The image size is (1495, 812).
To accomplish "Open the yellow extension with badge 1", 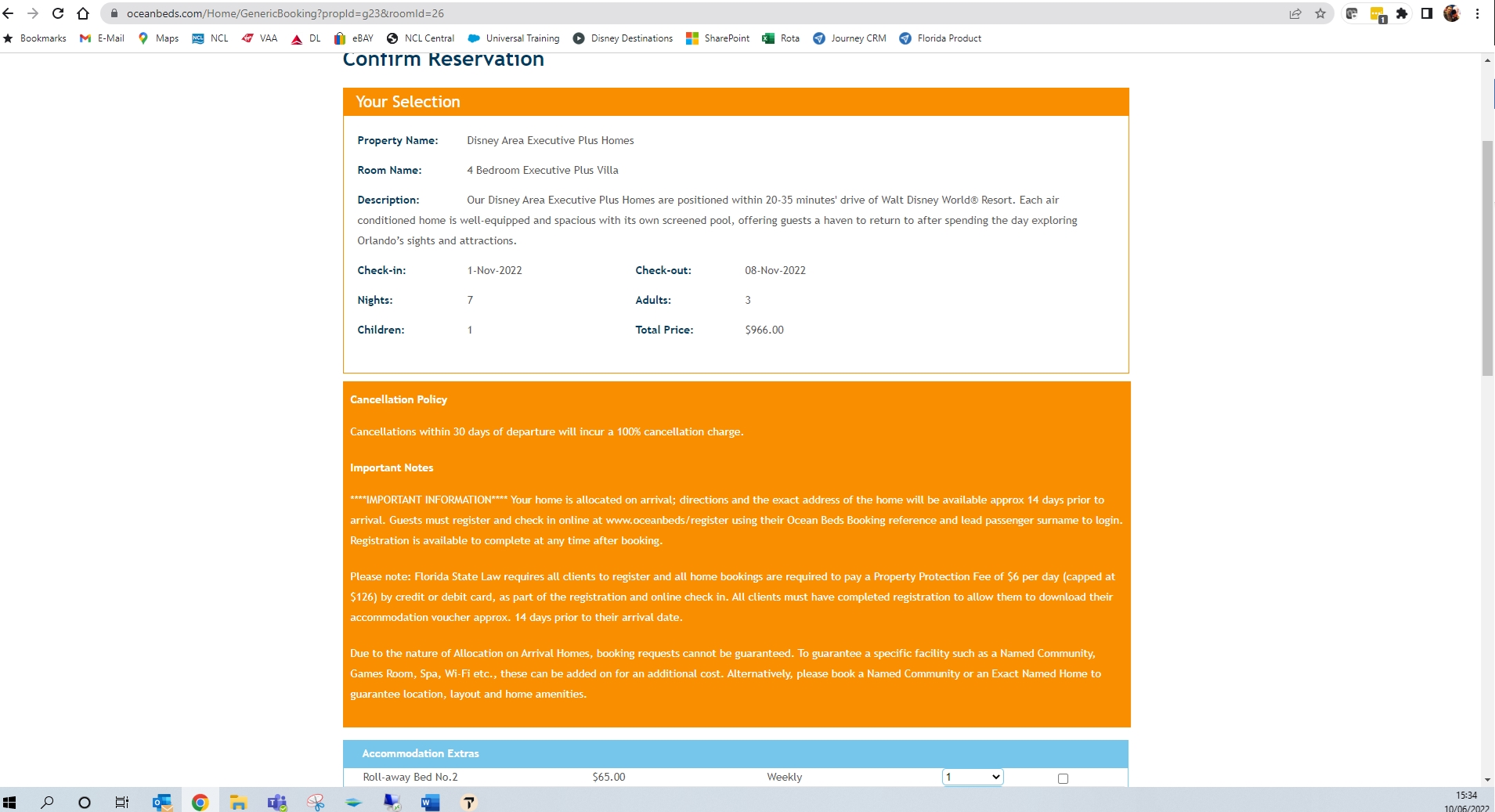I will [x=1378, y=14].
